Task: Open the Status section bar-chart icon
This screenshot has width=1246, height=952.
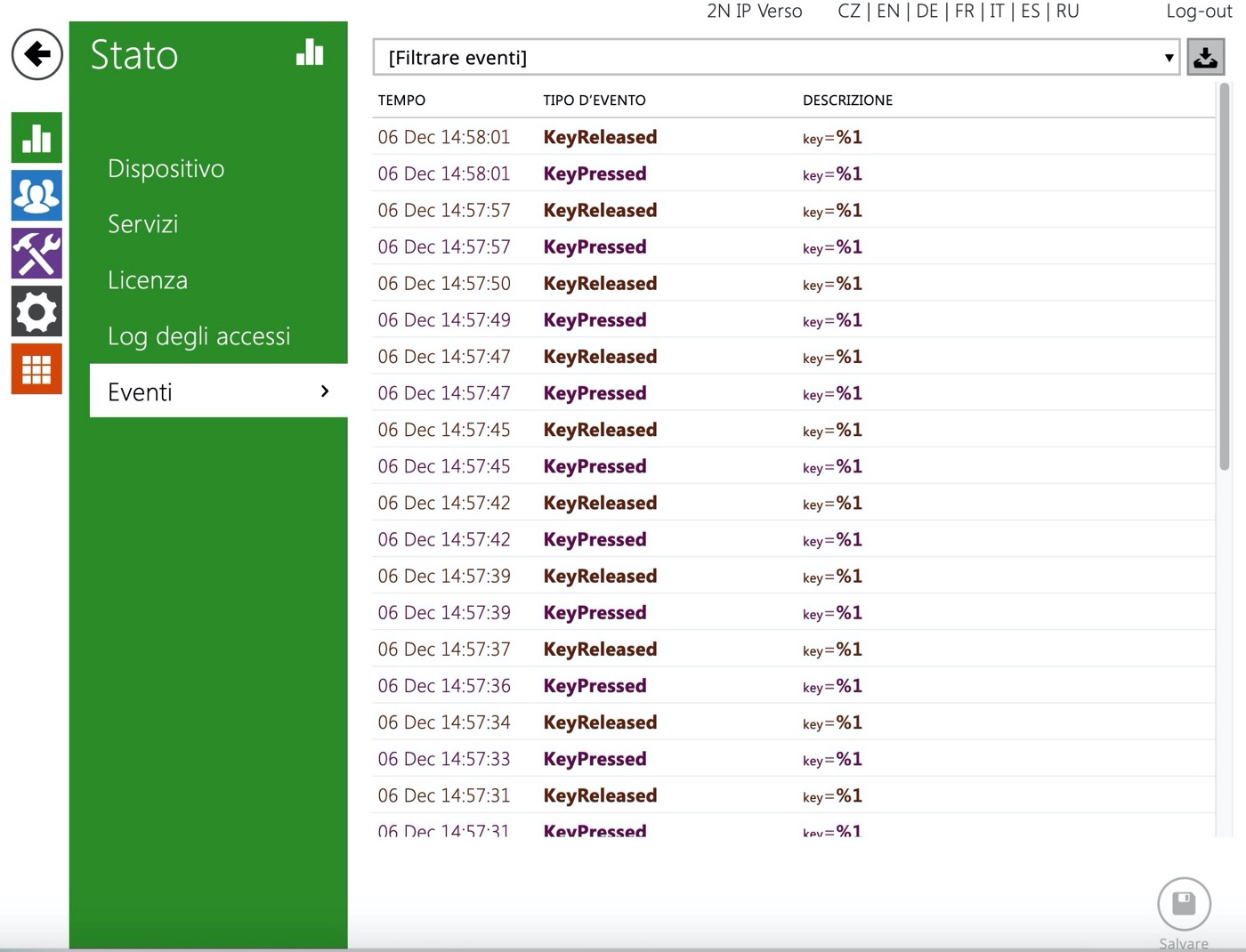Action: (x=36, y=138)
